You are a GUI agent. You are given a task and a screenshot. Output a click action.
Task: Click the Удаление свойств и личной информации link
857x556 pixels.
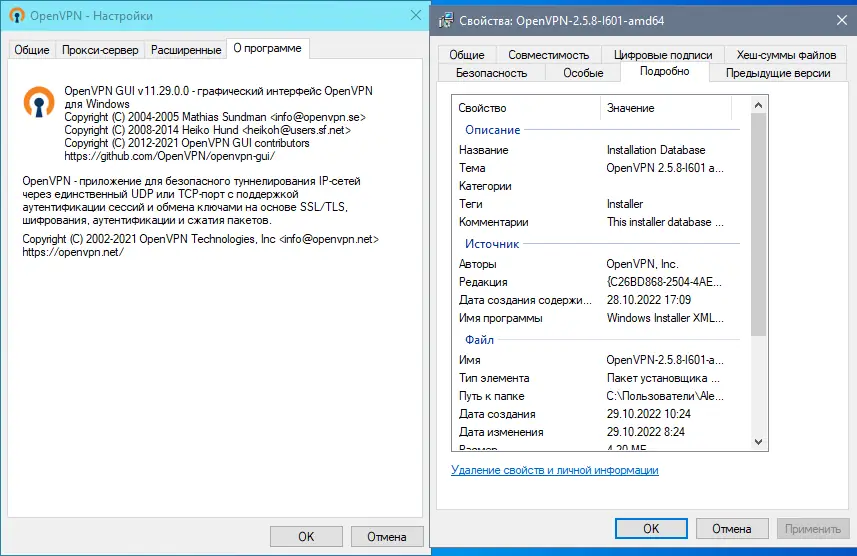point(555,470)
